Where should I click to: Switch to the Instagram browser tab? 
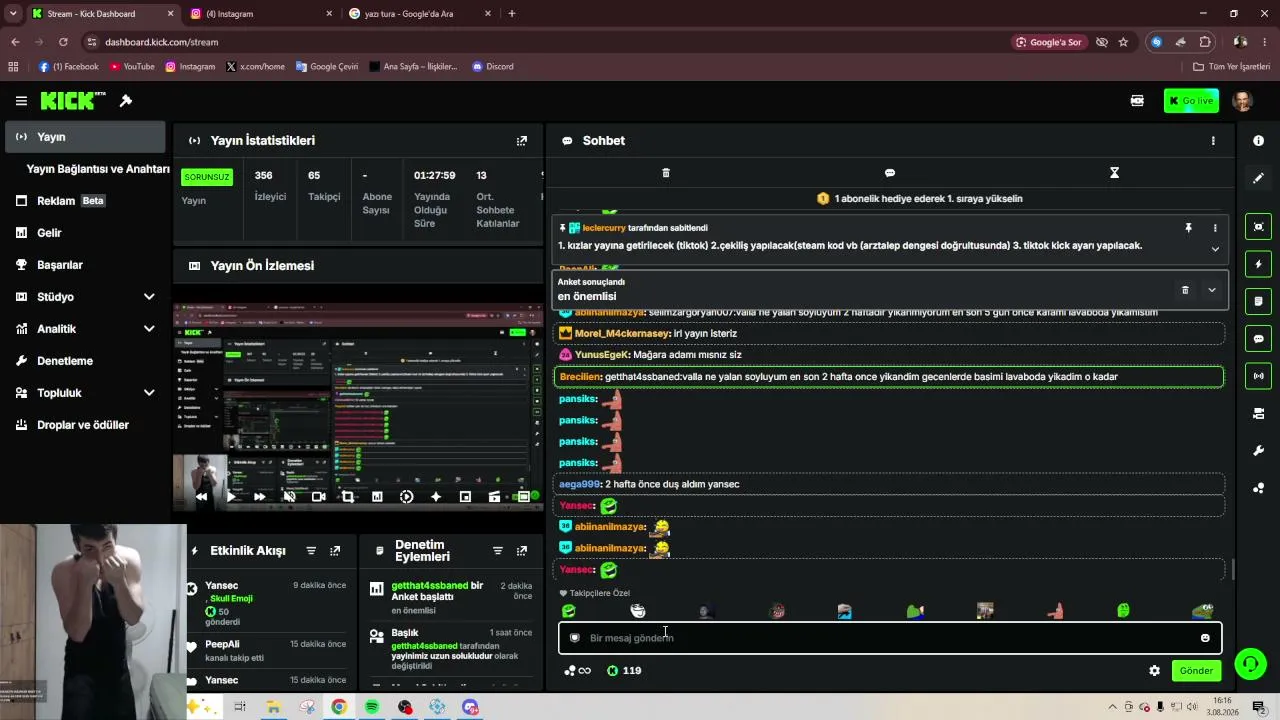click(262, 14)
